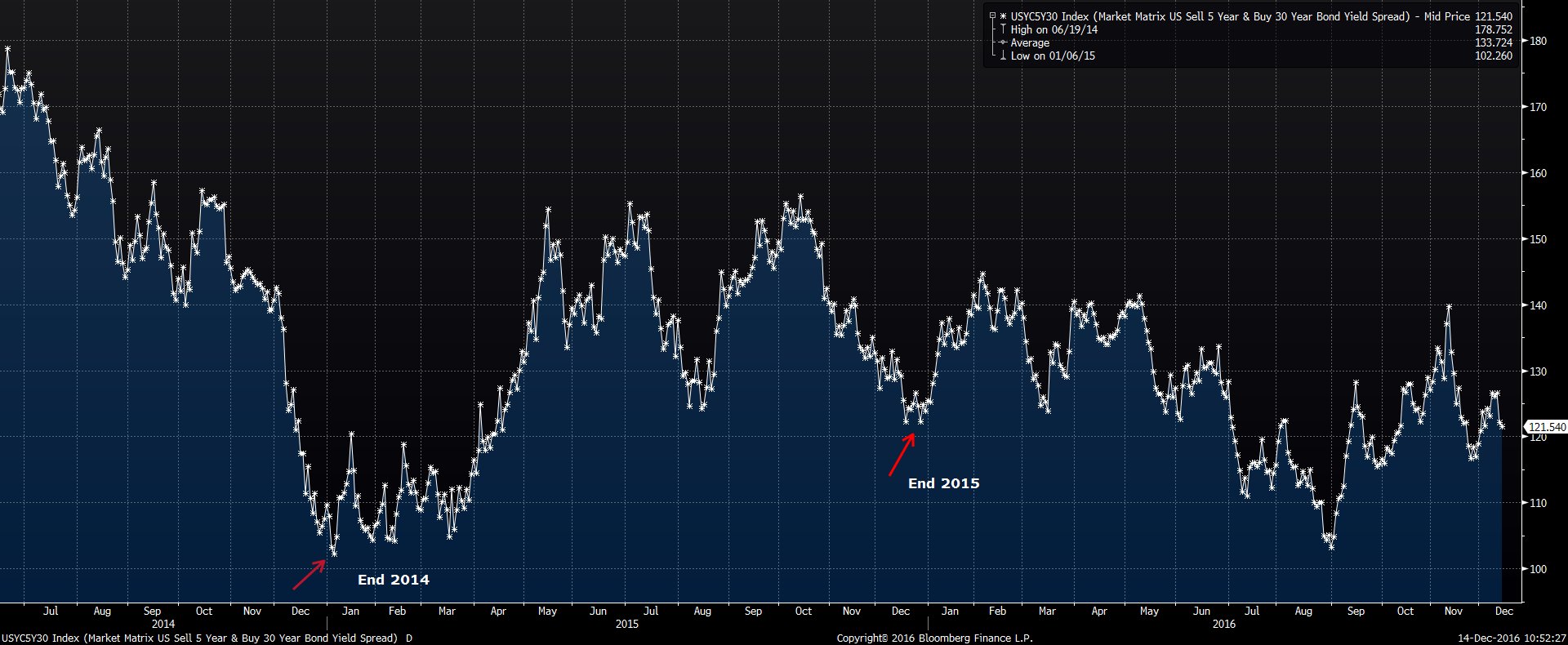
Task: Select the 'Average' legend entry
Action: point(1030,42)
